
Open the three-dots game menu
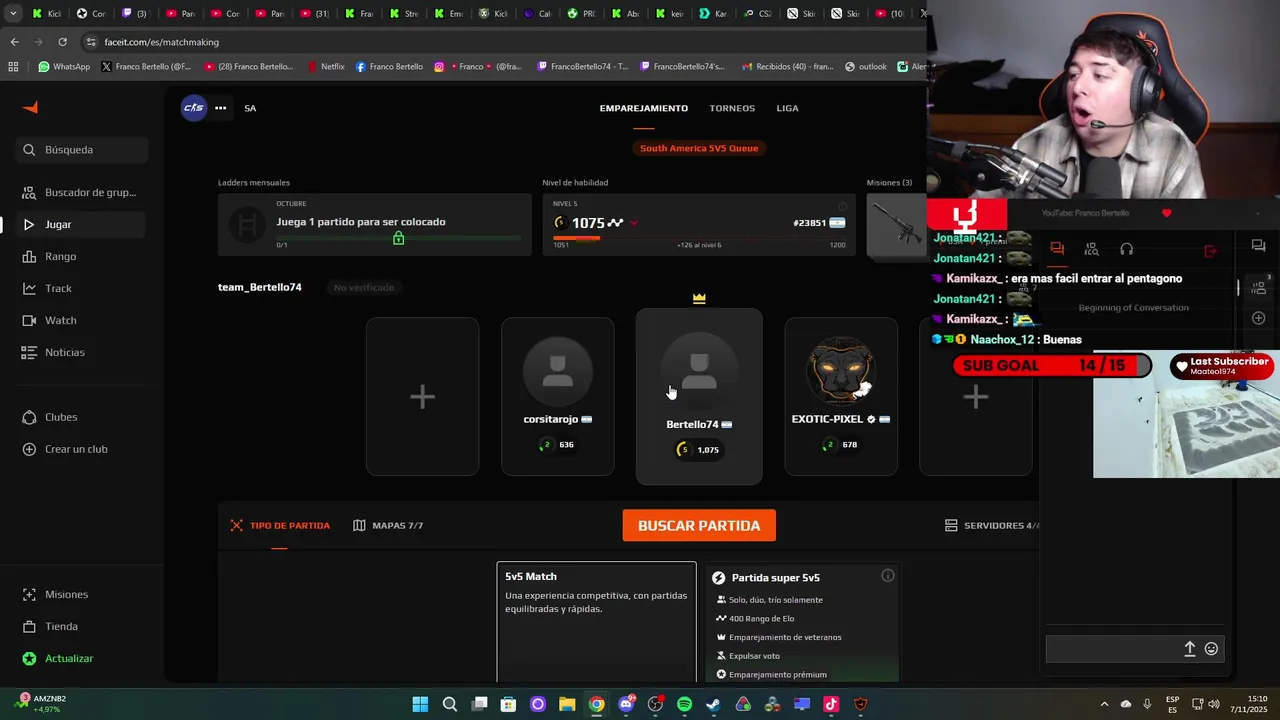point(220,108)
